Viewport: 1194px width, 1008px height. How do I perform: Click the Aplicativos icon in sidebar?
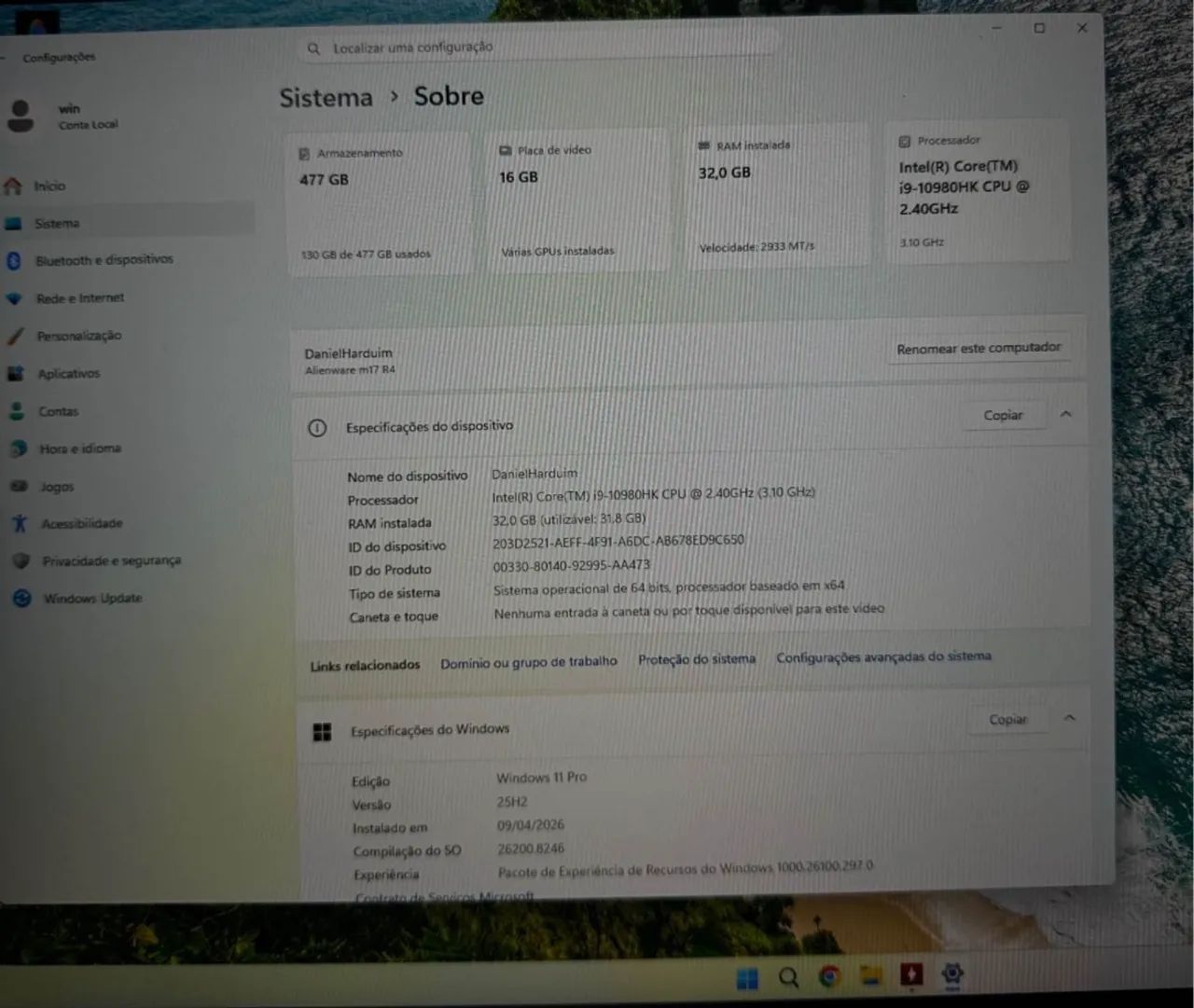click(16, 374)
